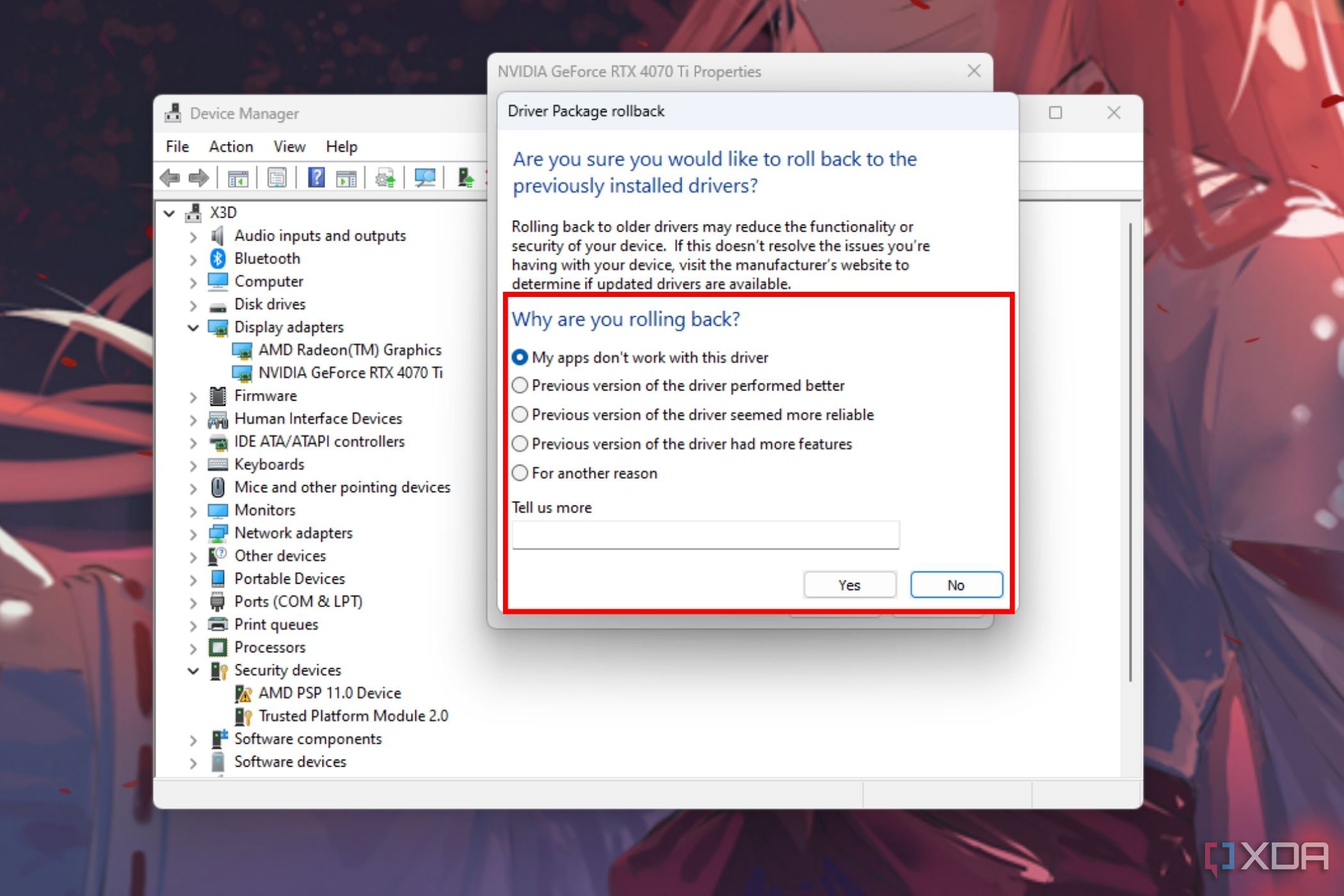Screen dimensions: 1344x896
Task: Select 'Previous version had more features' option
Action: (682, 444)
